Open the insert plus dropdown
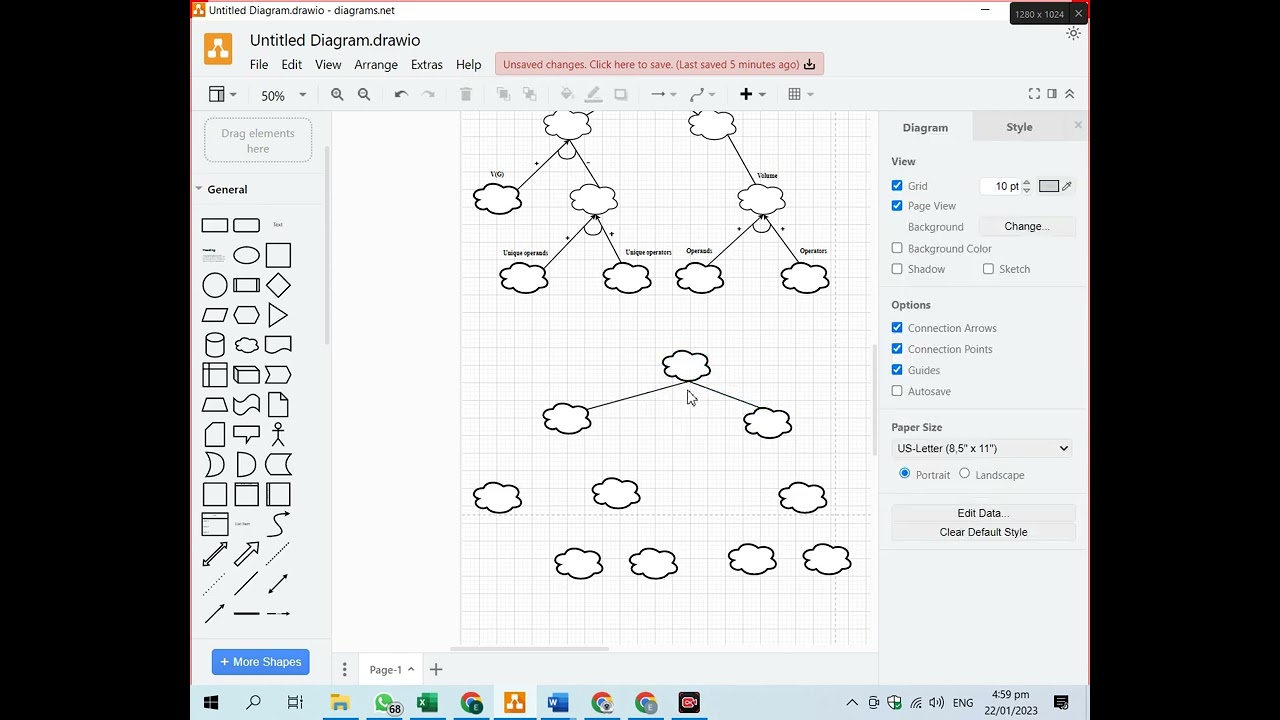 (x=752, y=94)
